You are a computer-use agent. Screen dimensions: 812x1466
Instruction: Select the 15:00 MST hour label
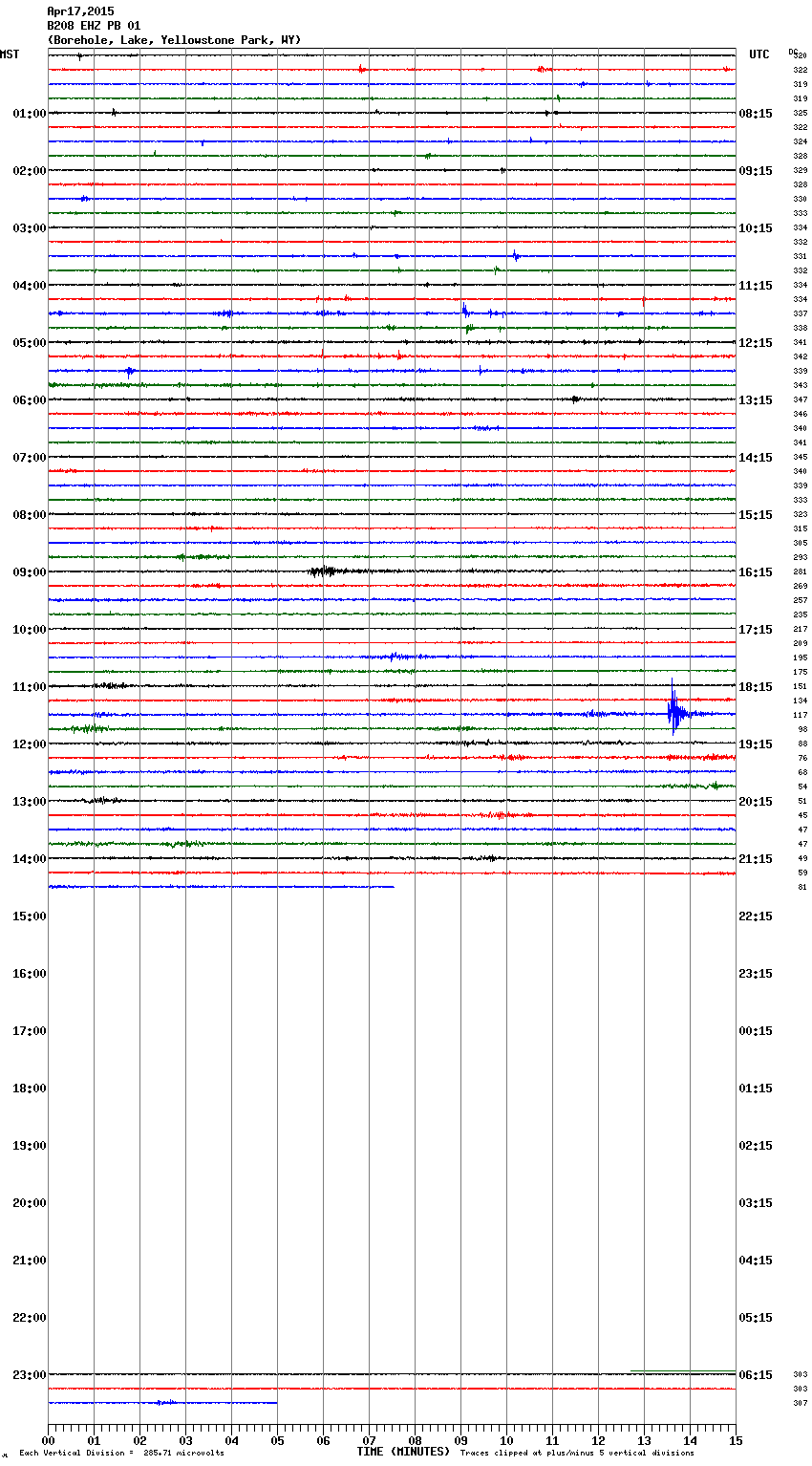click(x=30, y=916)
